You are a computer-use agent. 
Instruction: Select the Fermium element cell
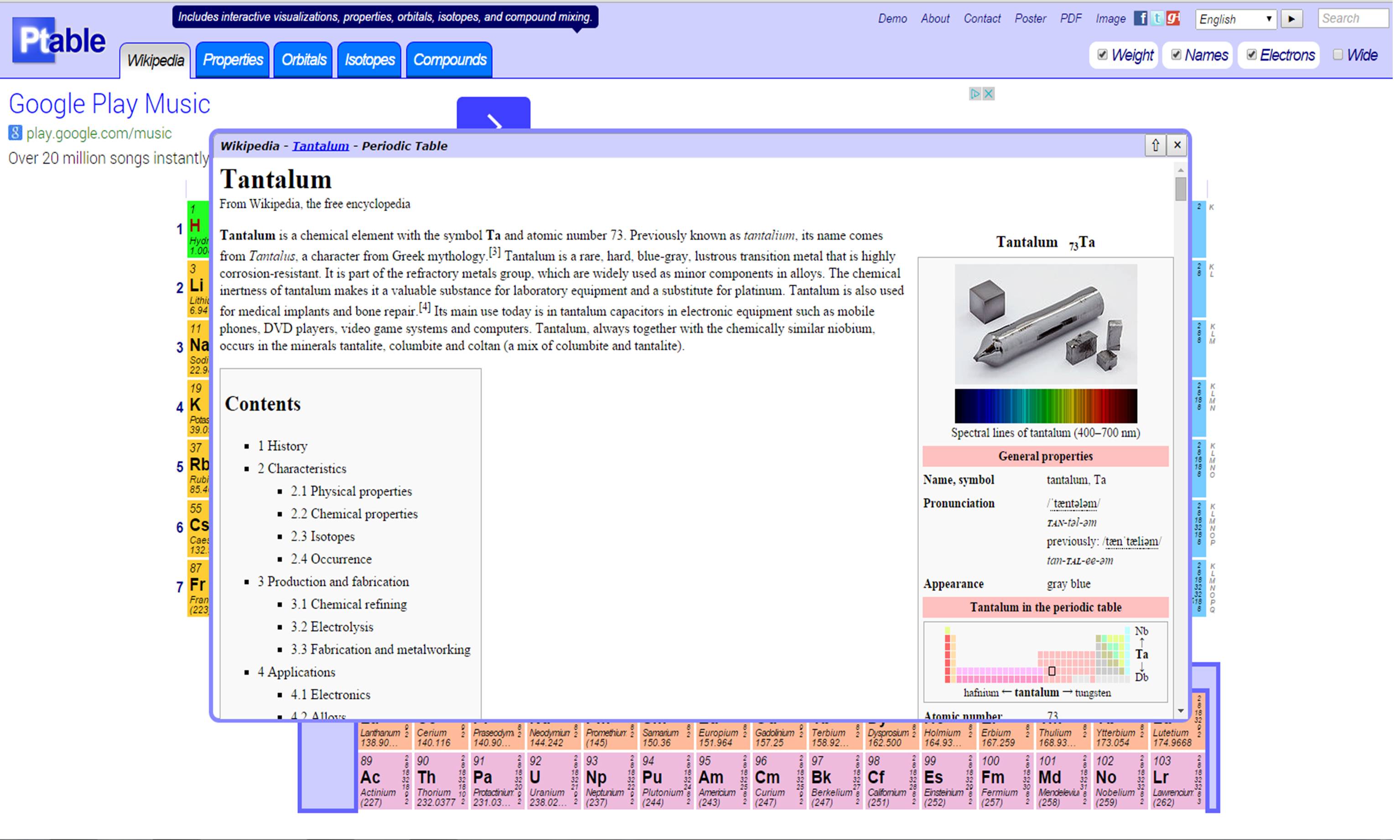[x=1006, y=781]
